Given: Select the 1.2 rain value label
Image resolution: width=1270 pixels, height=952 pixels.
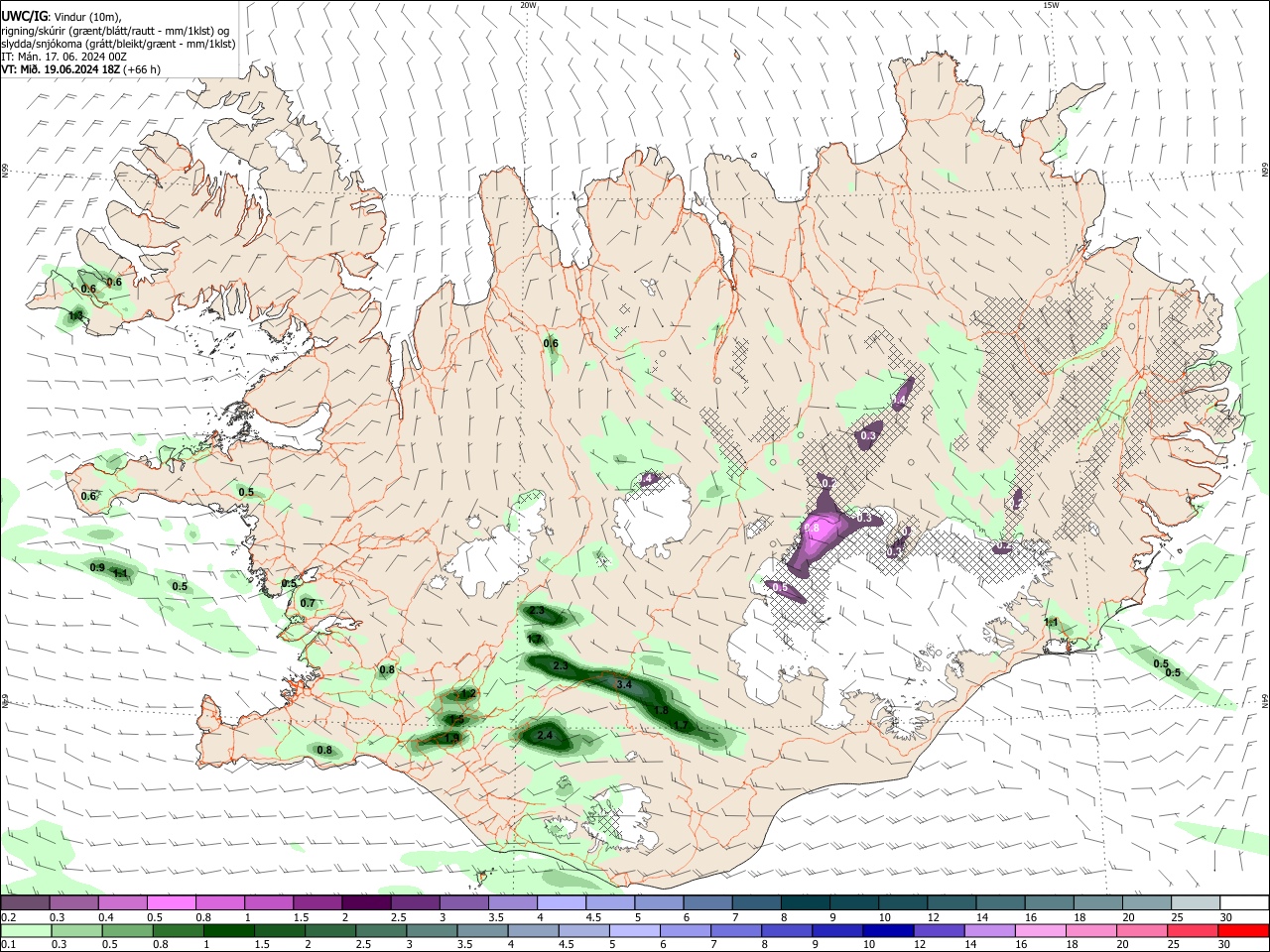Looking at the screenshot, I should (x=469, y=694).
